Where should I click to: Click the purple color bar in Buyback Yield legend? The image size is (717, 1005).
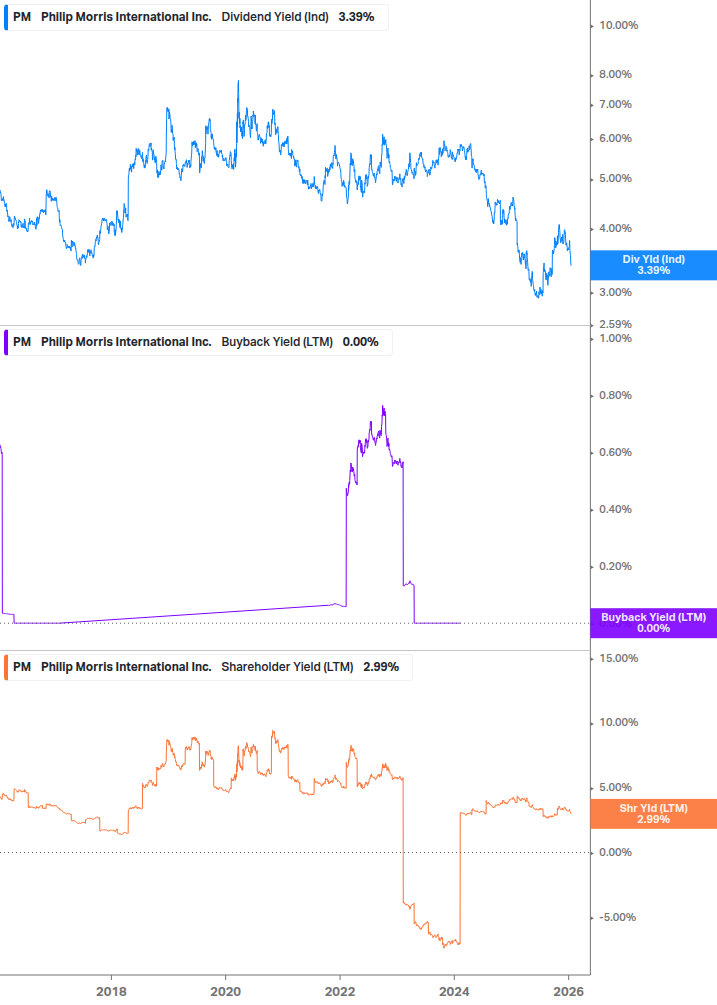click(6, 342)
